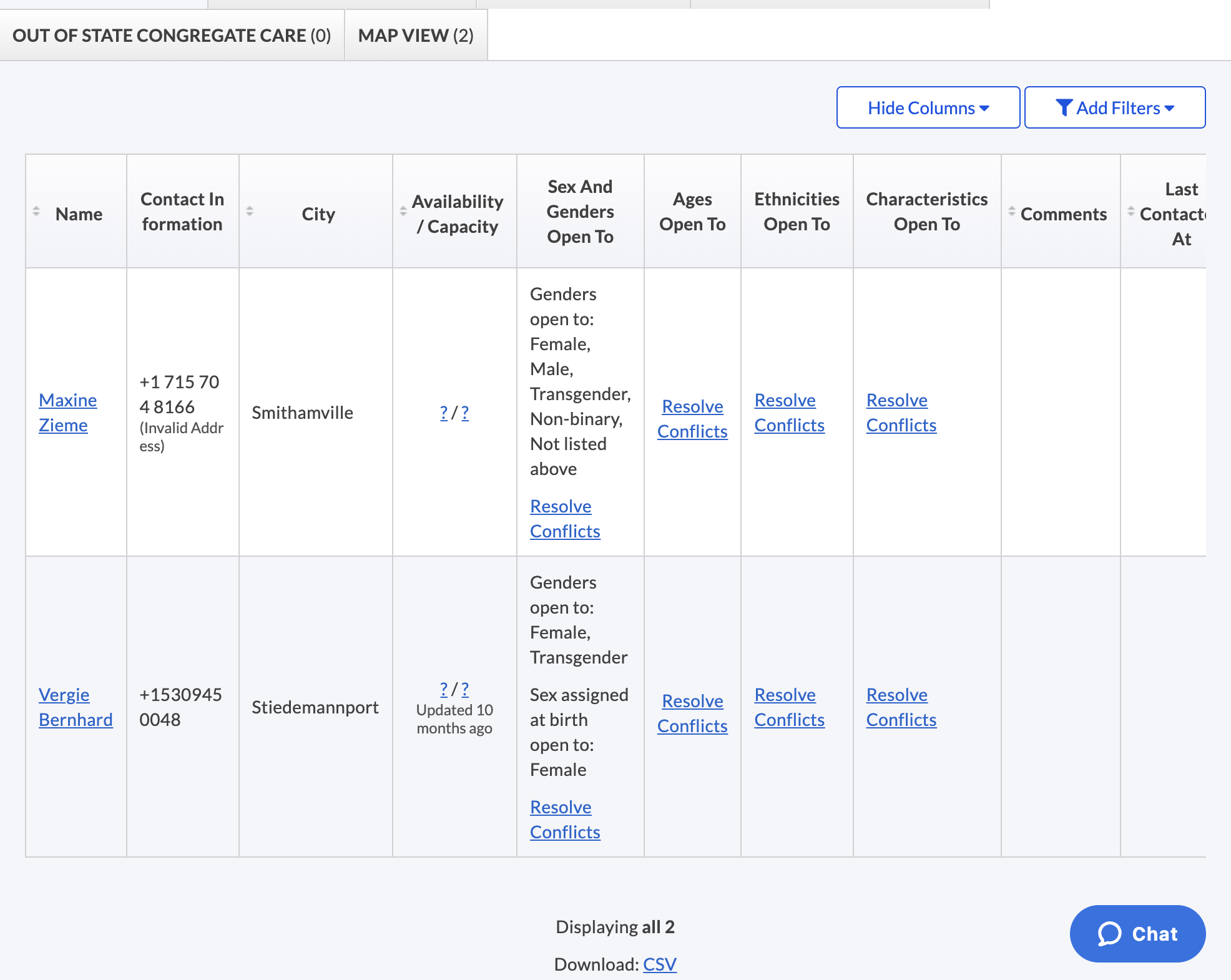Sort table by Name column arrows

click(36, 212)
